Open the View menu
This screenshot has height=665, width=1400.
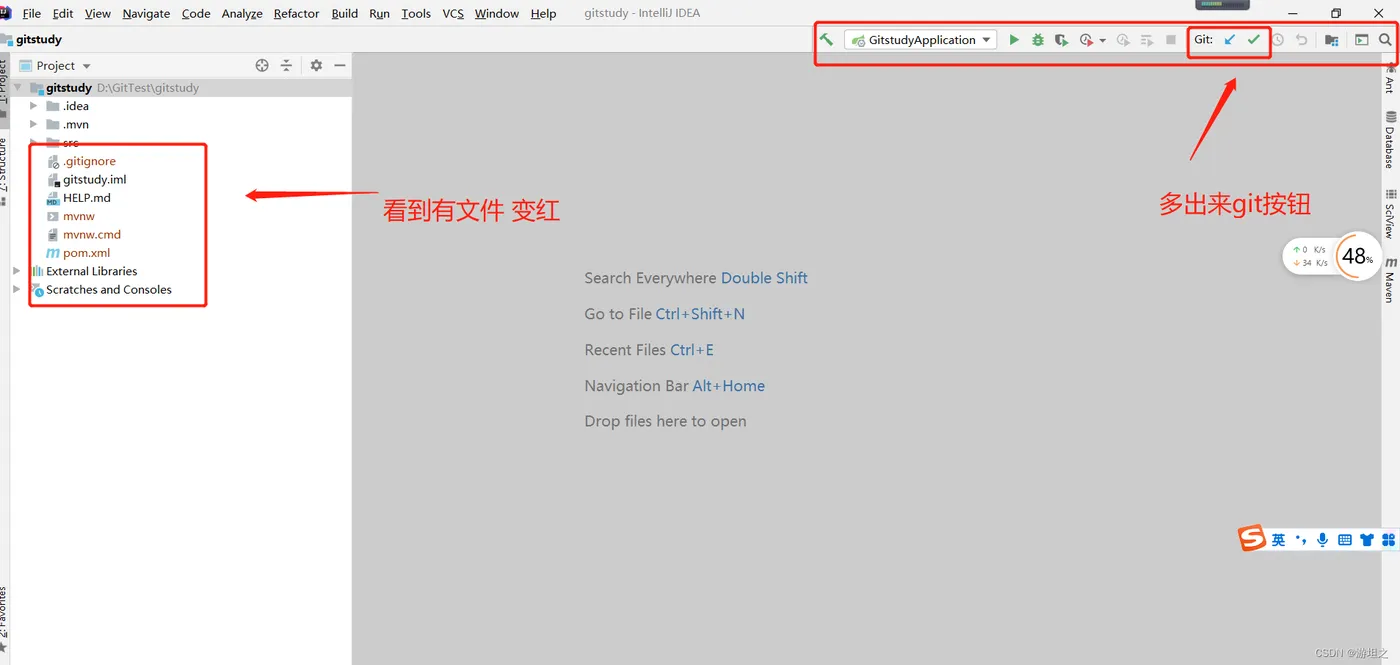pyautogui.click(x=98, y=13)
